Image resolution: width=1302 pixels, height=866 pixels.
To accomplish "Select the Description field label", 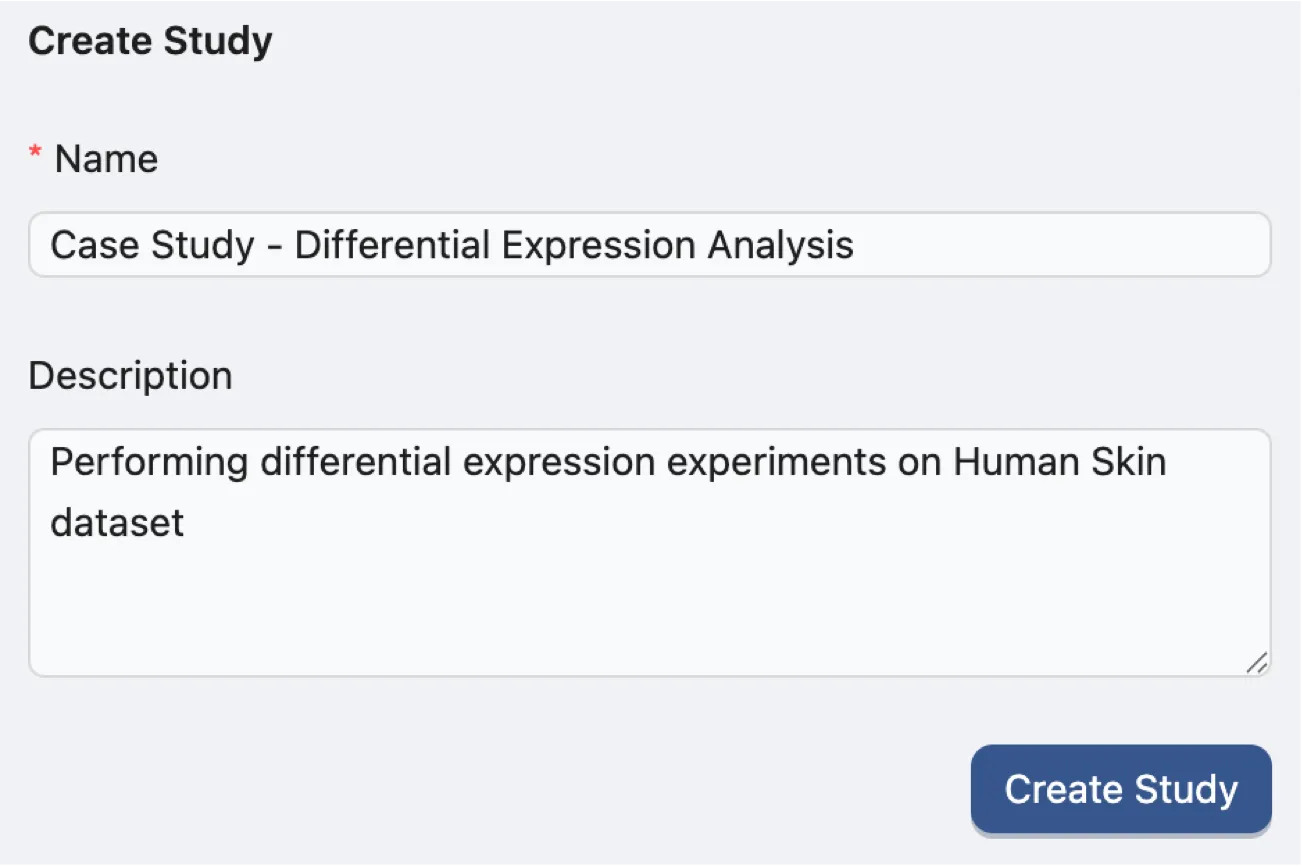I will (x=130, y=375).
